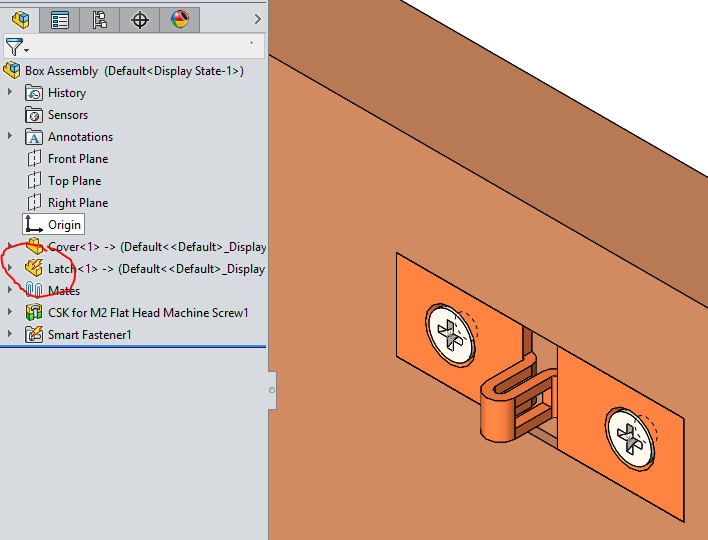Select Box Assembly top-level name text
The width and height of the screenshot is (708, 540).
click(135, 71)
